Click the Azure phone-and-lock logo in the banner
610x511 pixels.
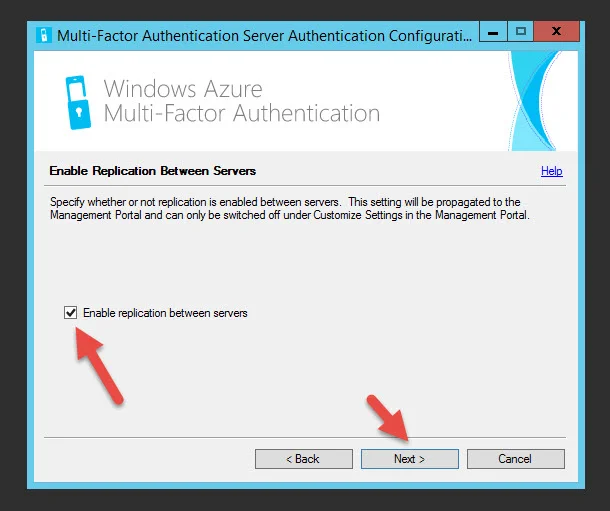(x=78, y=102)
